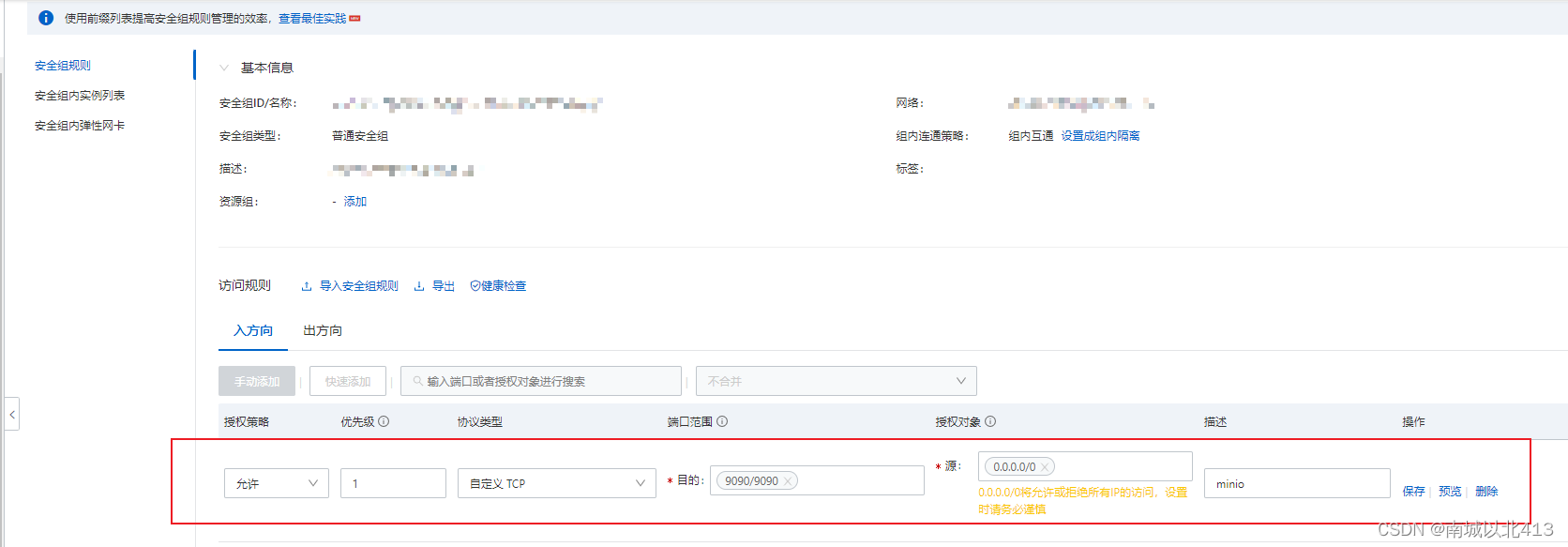Open the 不合并 merge dropdown
Viewport: 1568px width, 547px height.
point(836,381)
